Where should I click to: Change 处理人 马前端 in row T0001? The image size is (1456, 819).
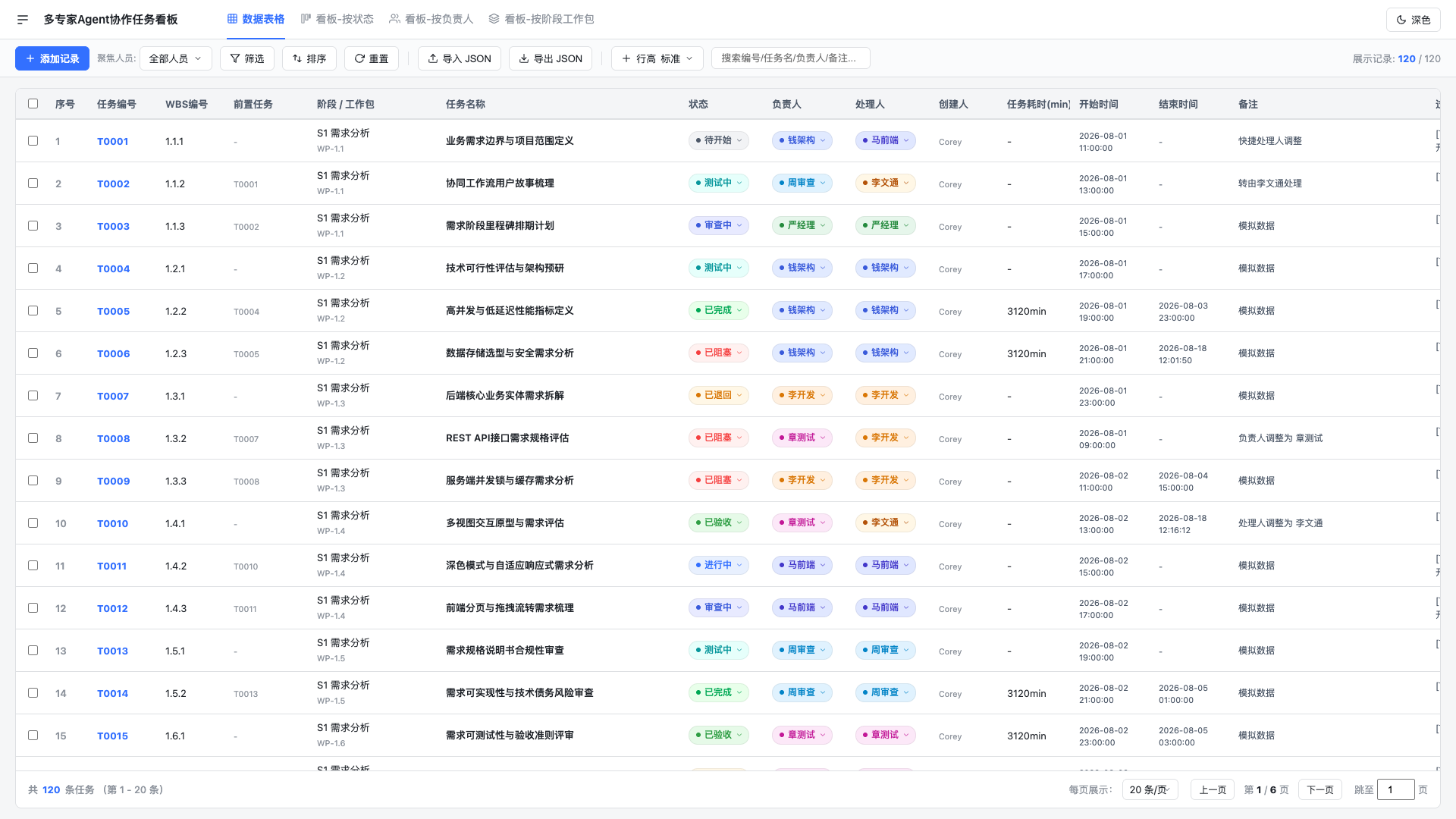point(886,140)
